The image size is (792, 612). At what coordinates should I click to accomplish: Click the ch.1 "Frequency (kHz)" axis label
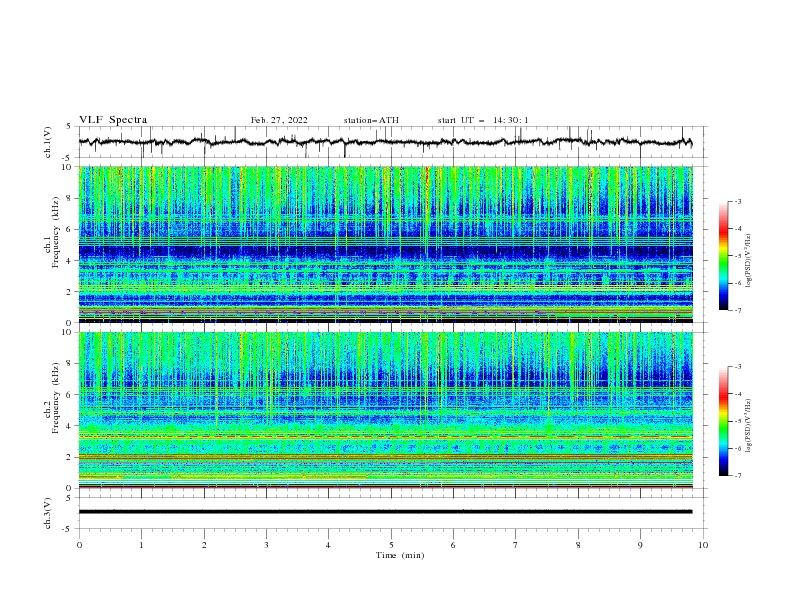(x=56, y=233)
